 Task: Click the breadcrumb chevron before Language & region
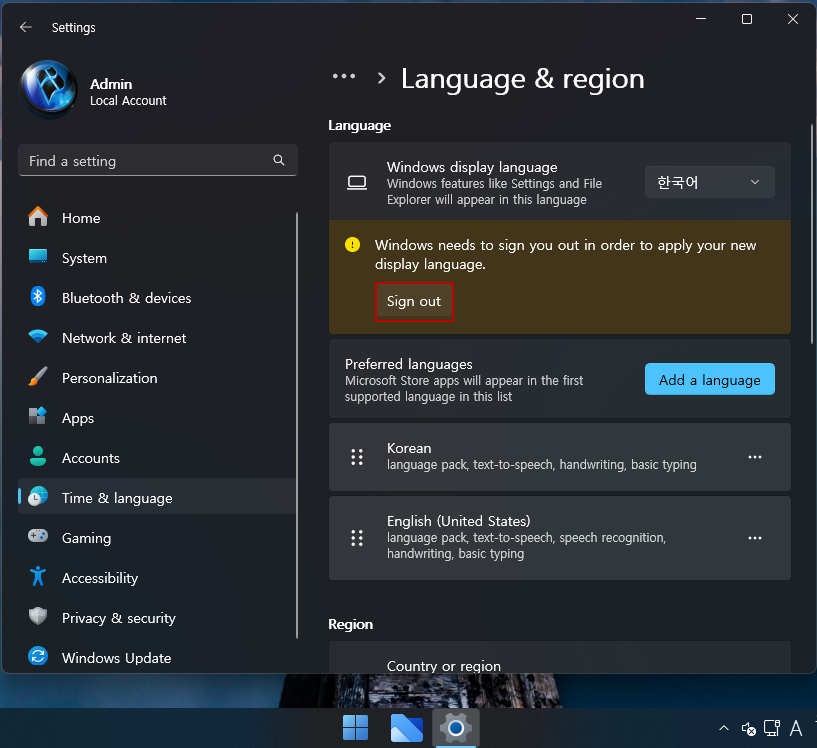click(381, 78)
